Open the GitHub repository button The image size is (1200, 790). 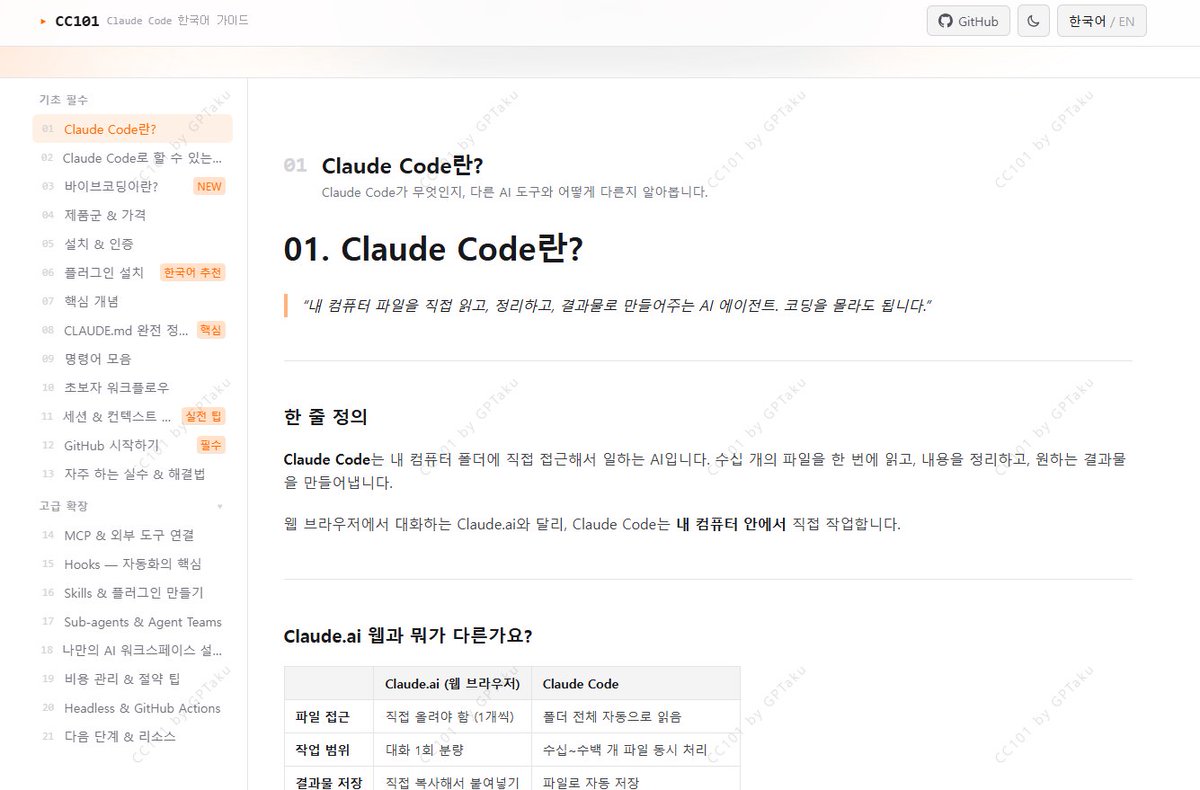(x=968, y=21)
